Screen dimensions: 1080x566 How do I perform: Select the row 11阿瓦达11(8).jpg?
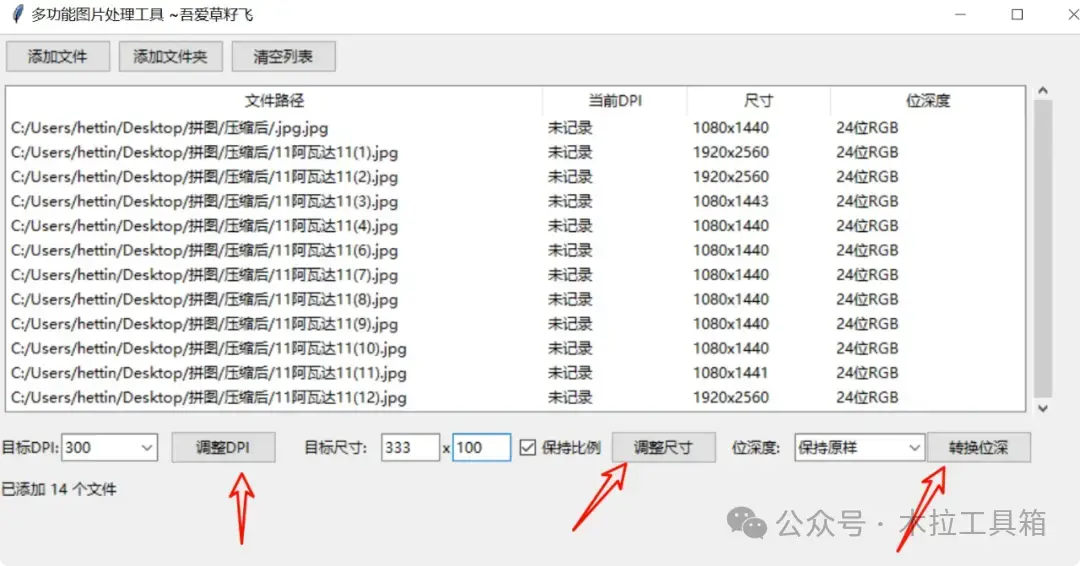[515, 299]
